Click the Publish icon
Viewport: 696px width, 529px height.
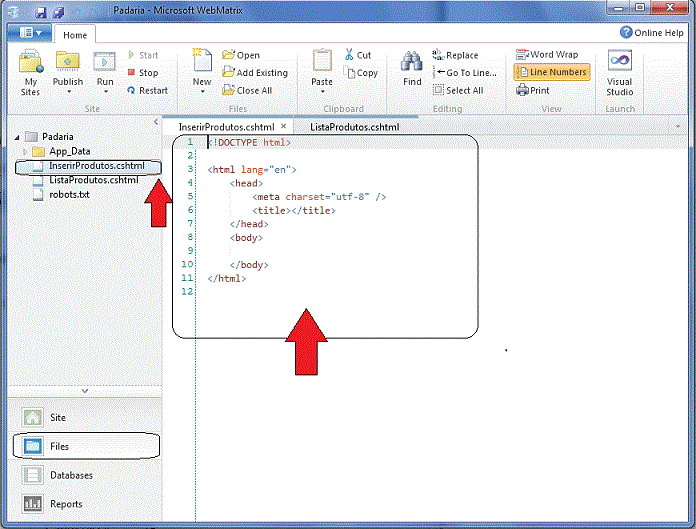click(x=67, y=62)
